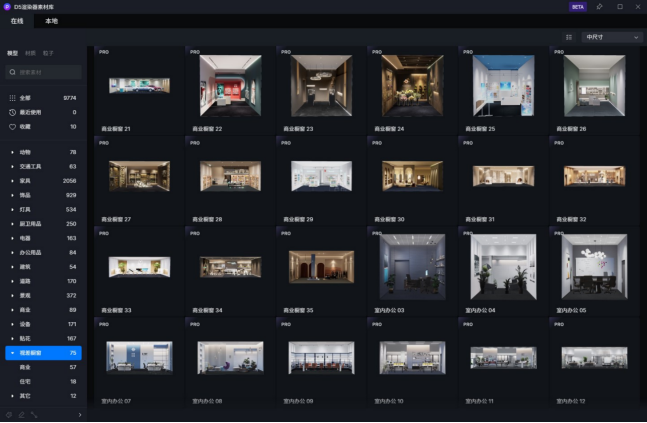The height and width of the screenshot is (423, 647).
Task: Click the BETA badge in title bar
Action: pyautogui.click(x=577, y=6)
